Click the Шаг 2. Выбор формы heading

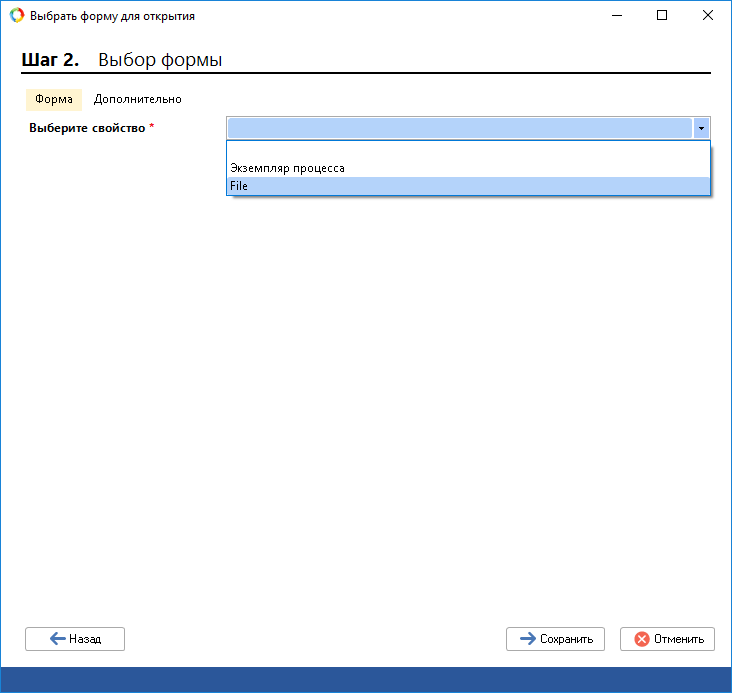tap(122, 60)
